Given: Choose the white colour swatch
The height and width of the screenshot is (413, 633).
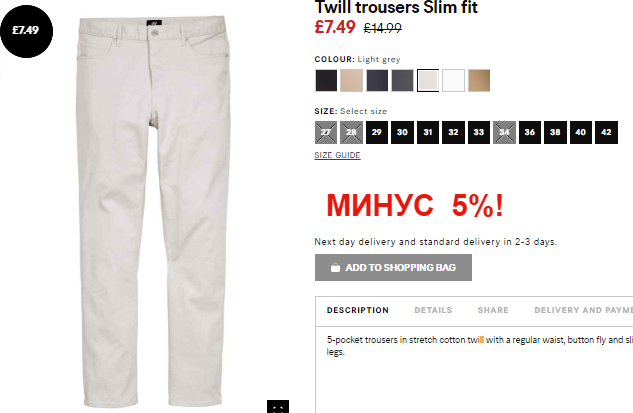Looking at the screenshot, I should [453, 80].
